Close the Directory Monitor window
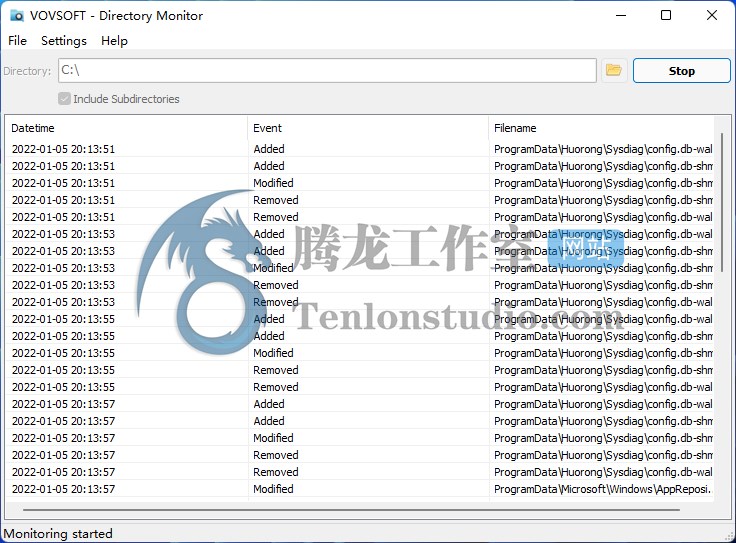The width and height of the screenshot is (736, 543). (712, 15)
